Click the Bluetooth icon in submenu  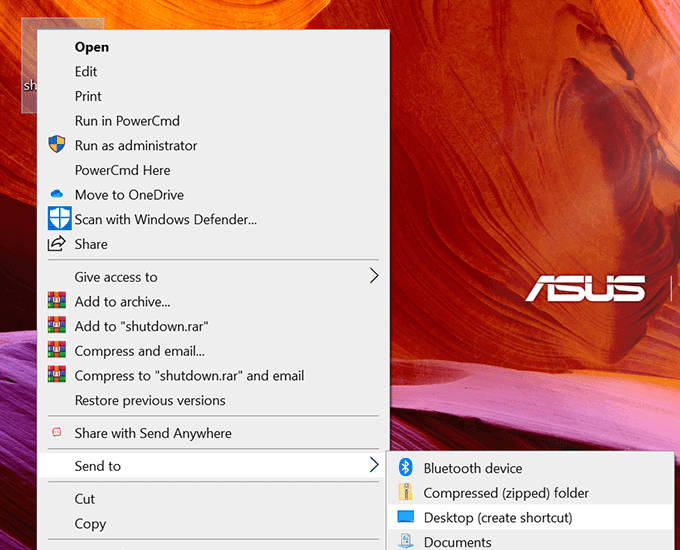[x=405, y=467]
